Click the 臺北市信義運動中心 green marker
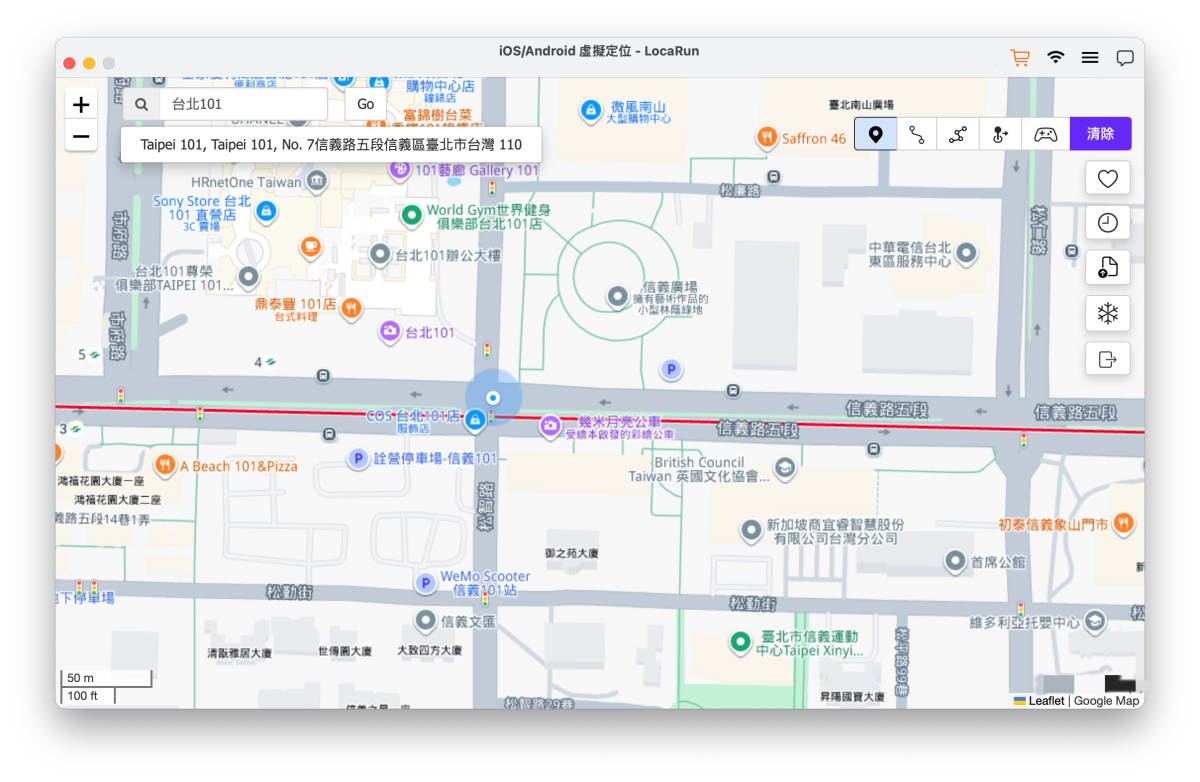The image size is (1200, 782). tap(740, 642)
